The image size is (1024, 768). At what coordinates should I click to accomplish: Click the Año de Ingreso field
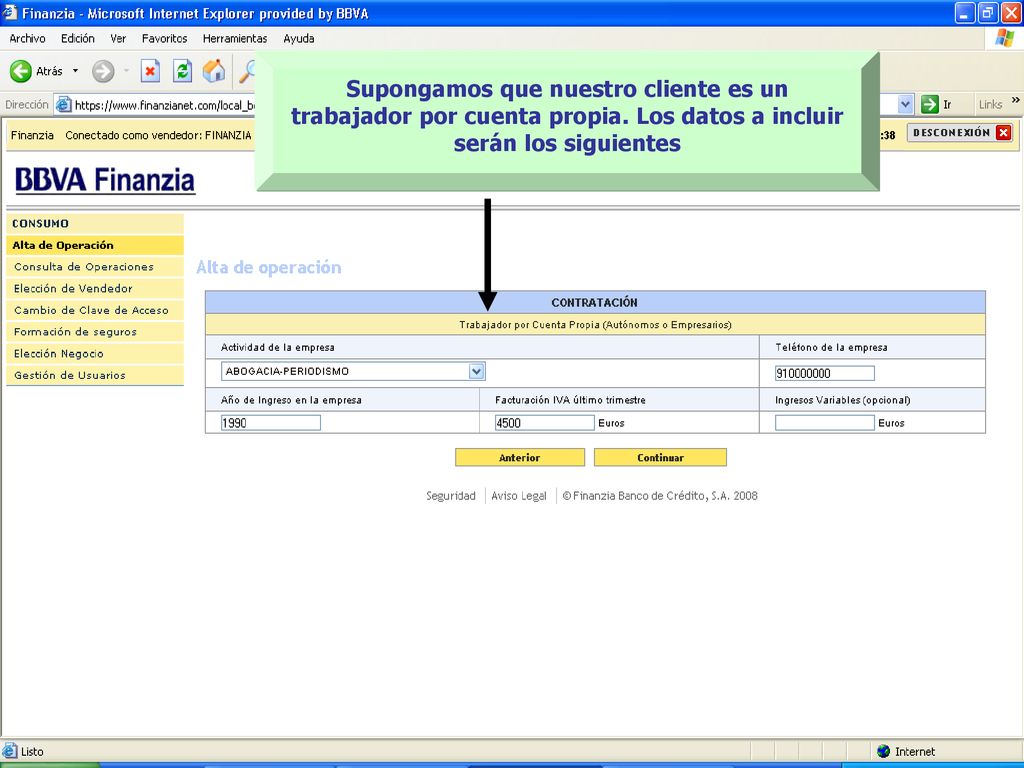(270, 423)
